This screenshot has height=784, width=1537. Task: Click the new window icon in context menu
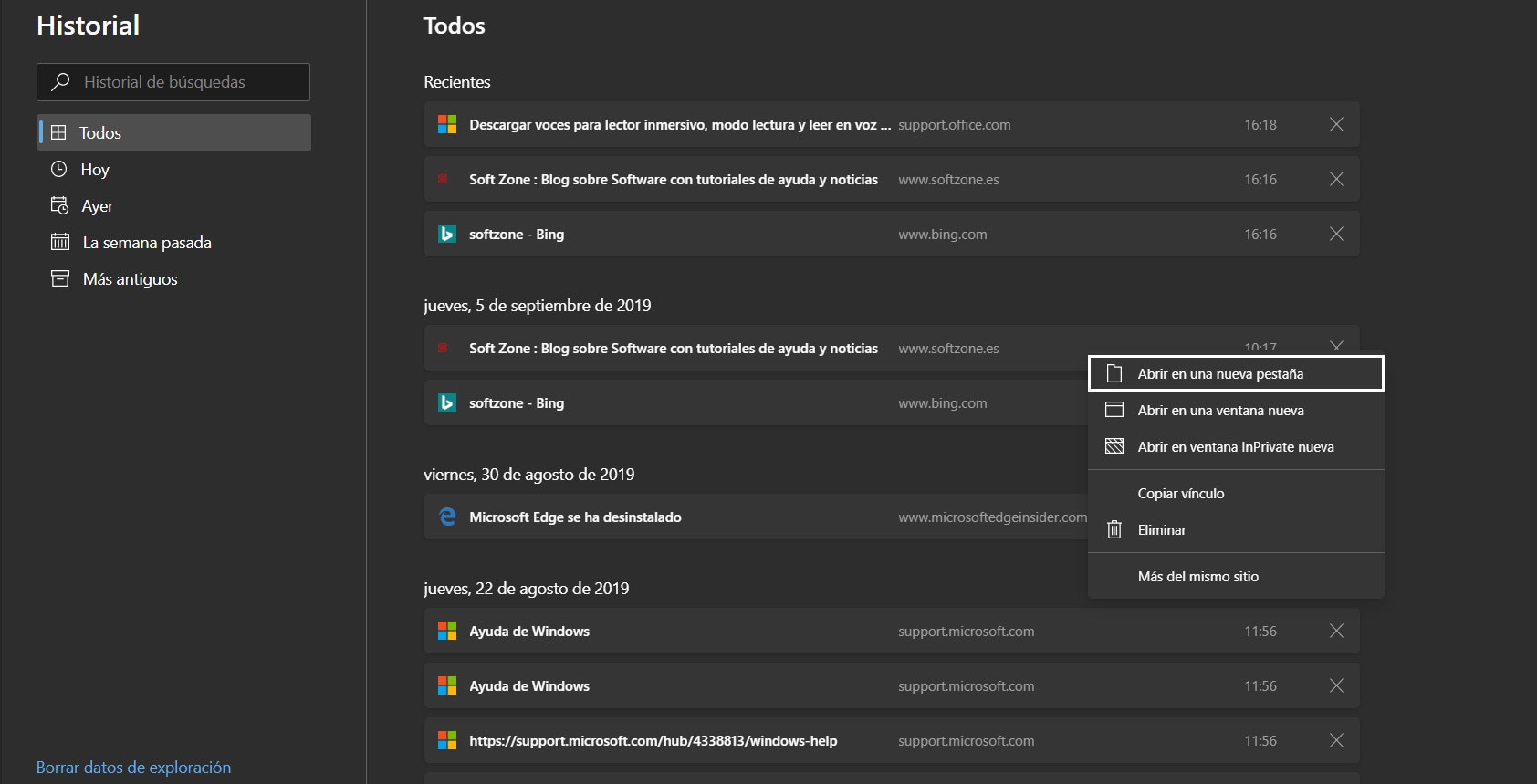1114,411
